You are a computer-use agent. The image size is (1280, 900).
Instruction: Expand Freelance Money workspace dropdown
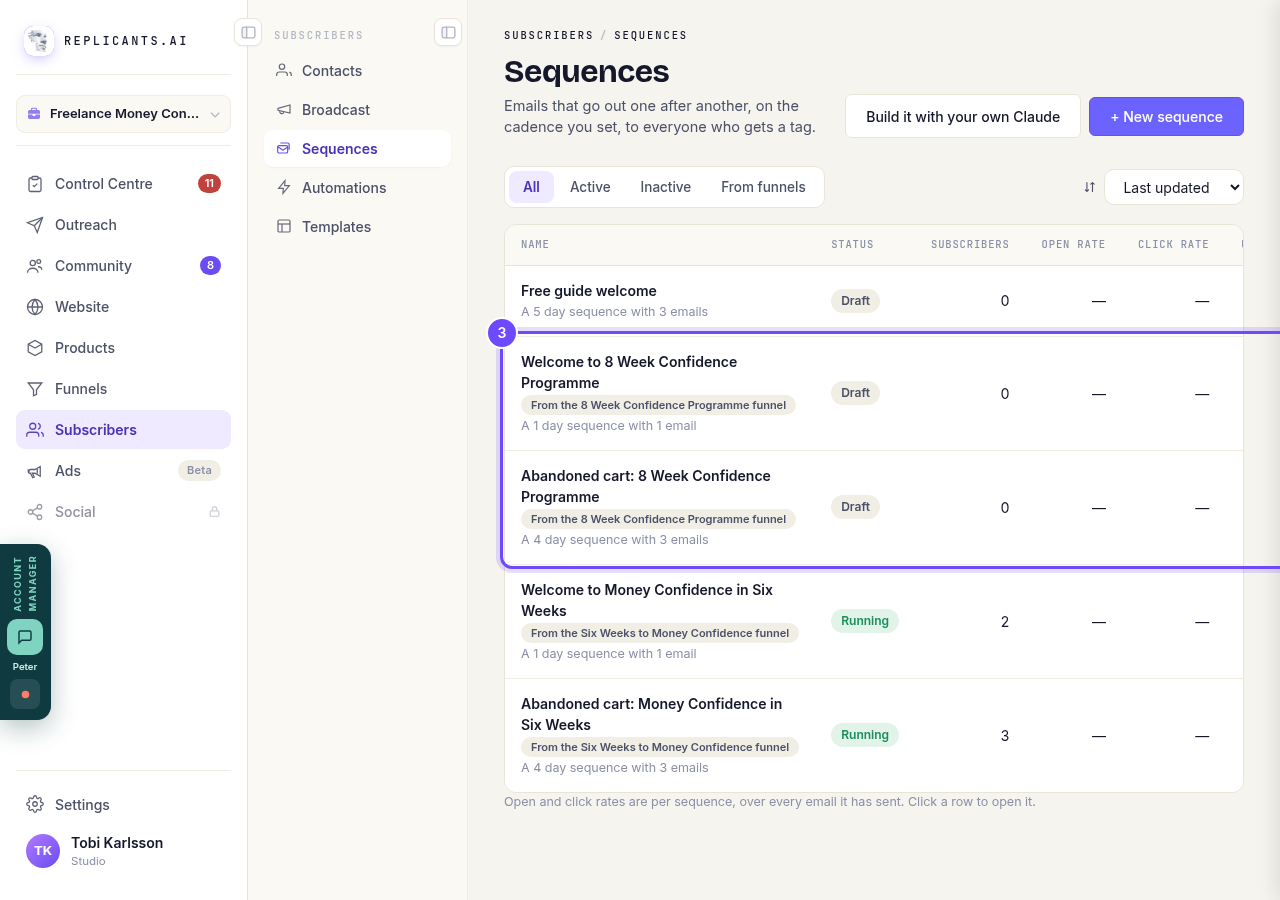tap(123, 114)
